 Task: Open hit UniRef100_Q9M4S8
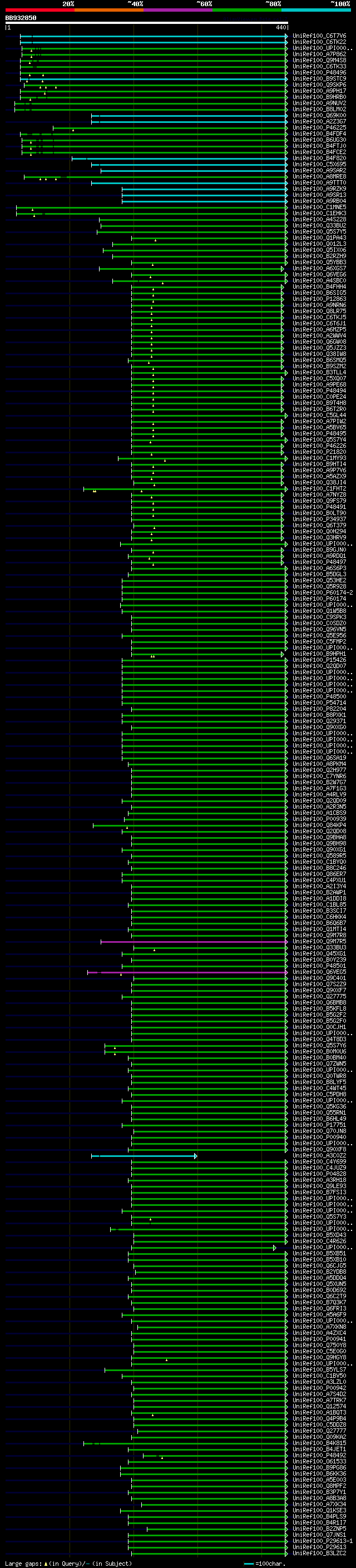pos(319,60)
